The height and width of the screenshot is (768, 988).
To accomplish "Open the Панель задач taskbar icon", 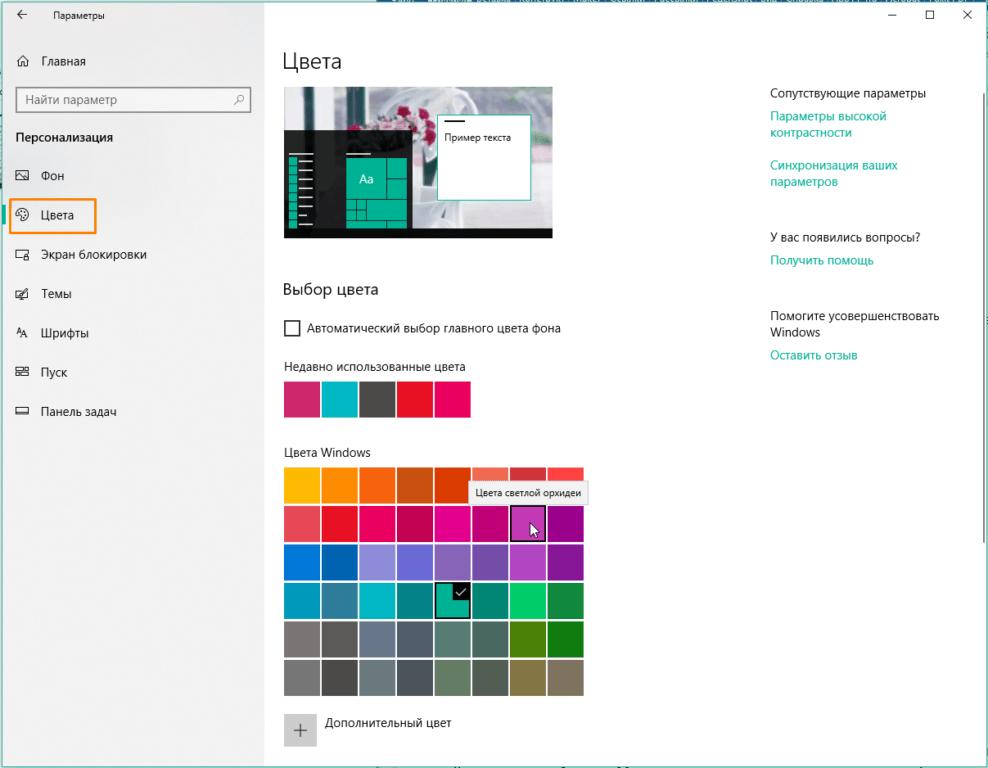I will point(23,412).
